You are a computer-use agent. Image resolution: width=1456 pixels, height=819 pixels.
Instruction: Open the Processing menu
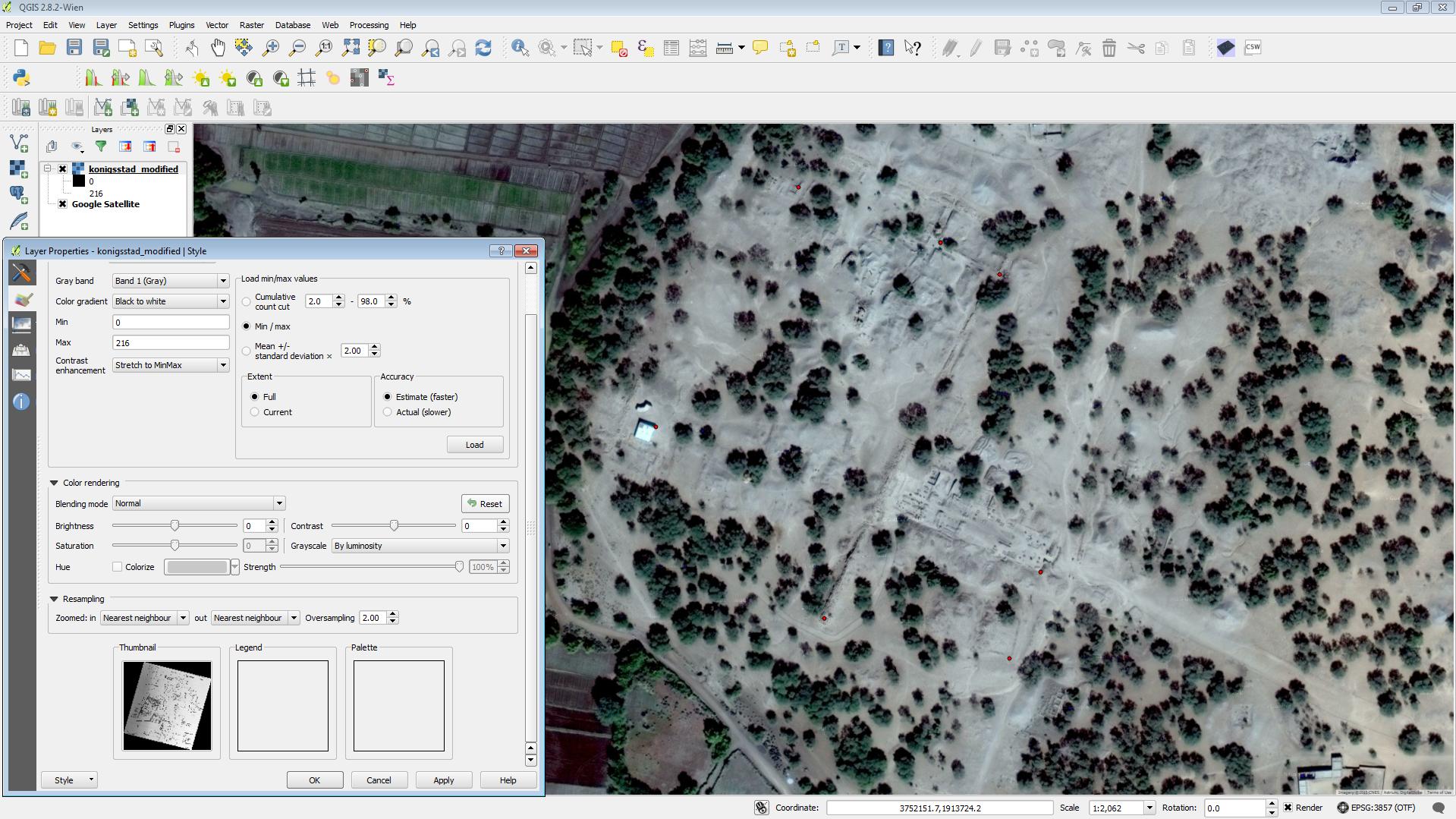[x=369, y=25]
